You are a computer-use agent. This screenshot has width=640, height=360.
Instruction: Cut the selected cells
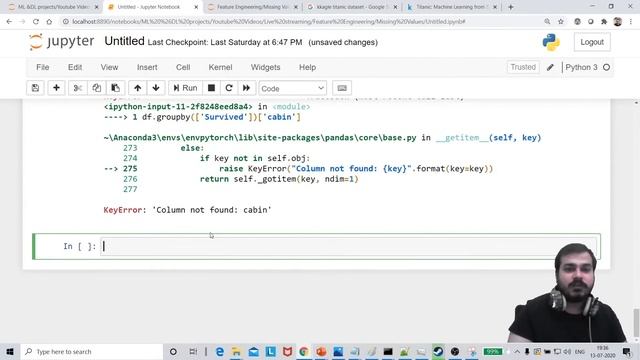click(78, 88)
